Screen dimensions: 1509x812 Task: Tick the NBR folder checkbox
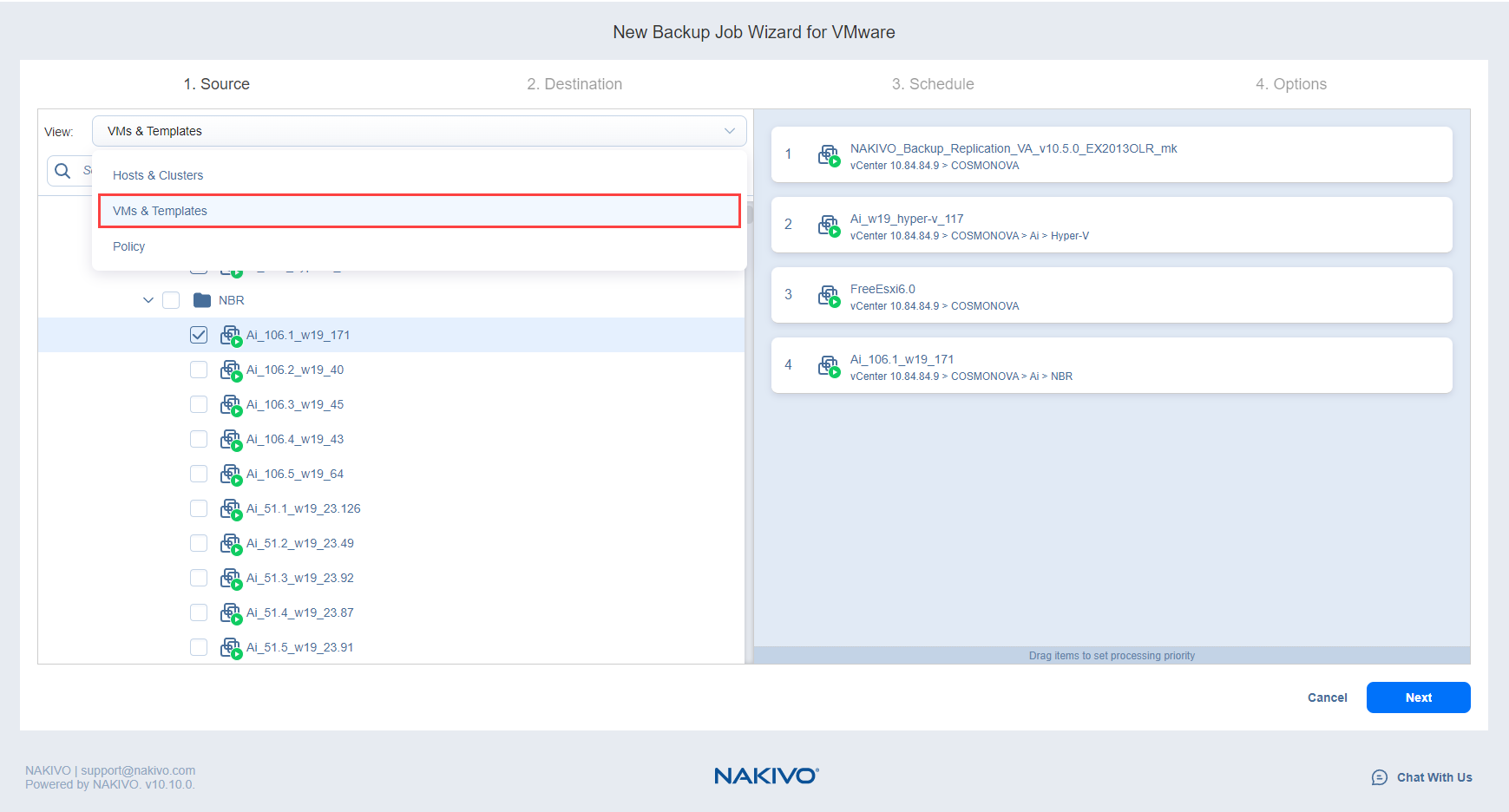171,300
